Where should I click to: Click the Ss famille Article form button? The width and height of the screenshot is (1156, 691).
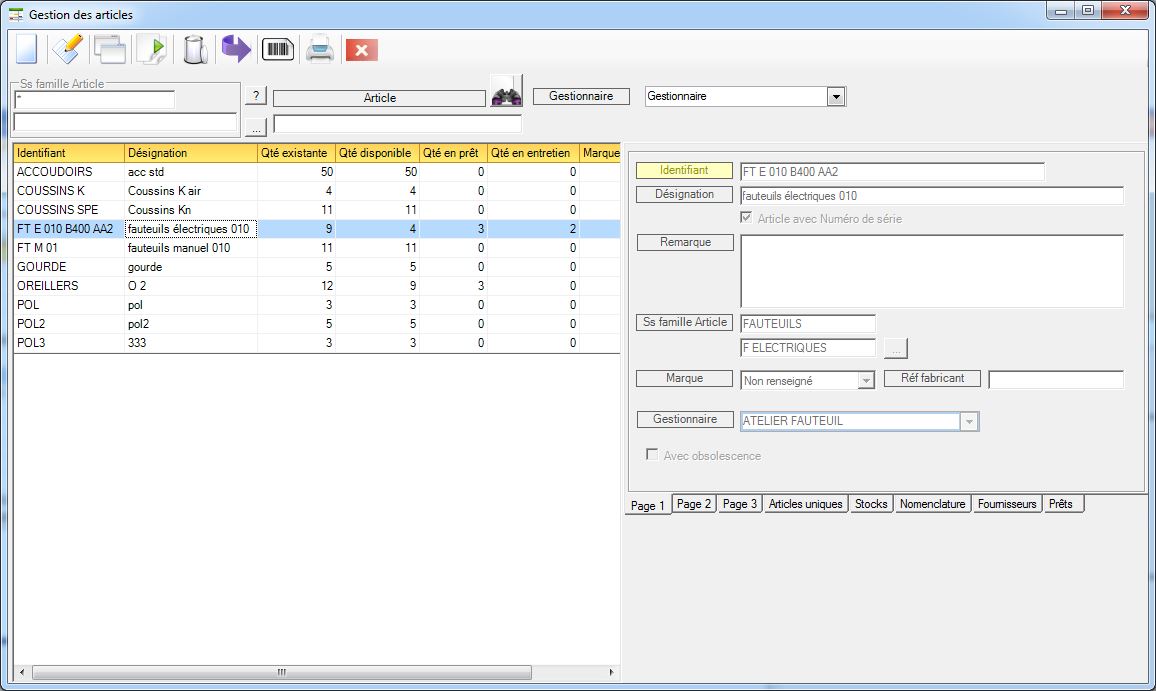pos(684,322)
